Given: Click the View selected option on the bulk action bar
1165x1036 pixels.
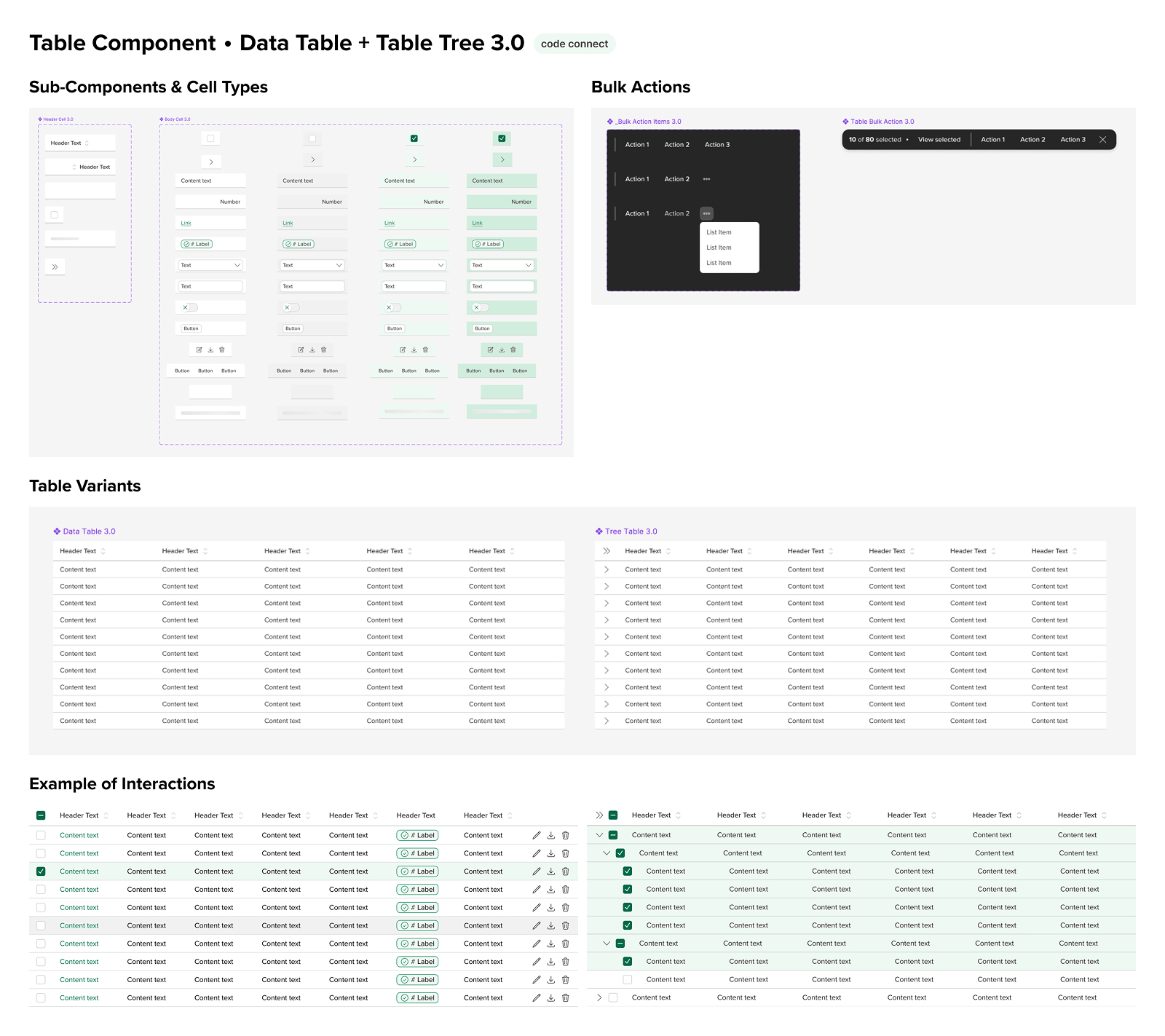Looking at the screenshot, I should tap(939, 139).
